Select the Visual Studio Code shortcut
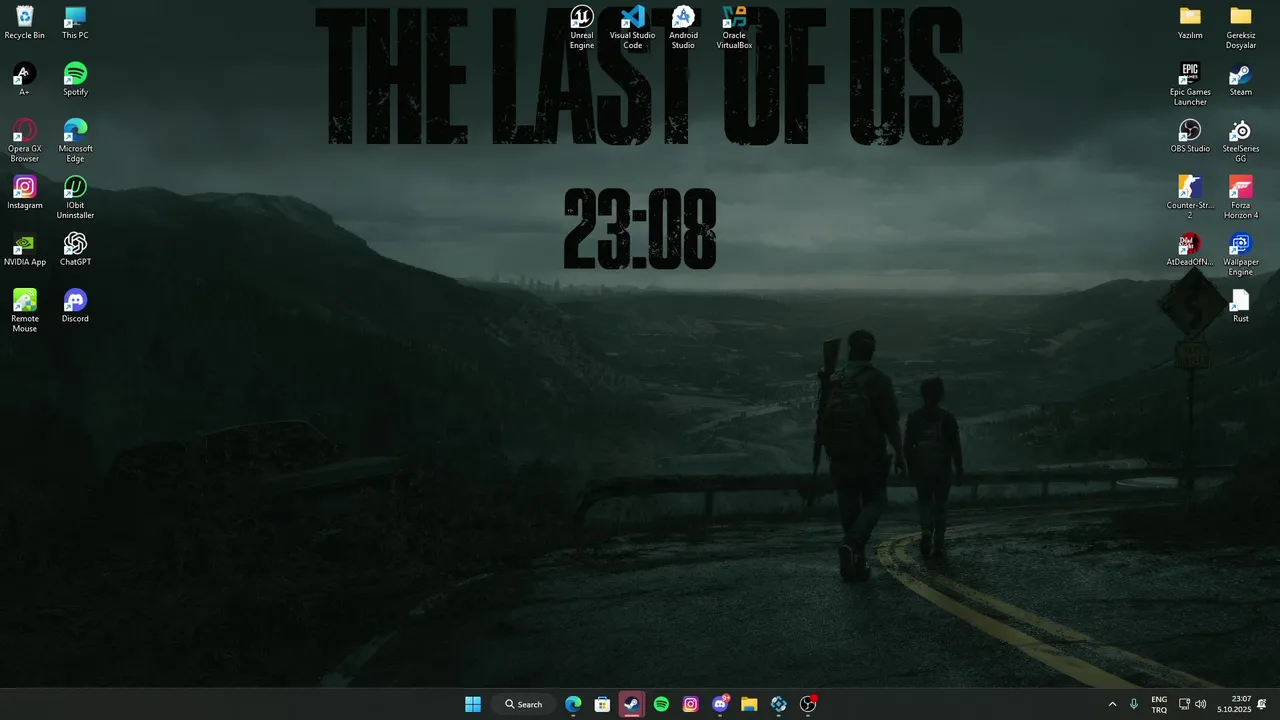The height and width of the screenshot is (720, 1280). click(633, 27)
